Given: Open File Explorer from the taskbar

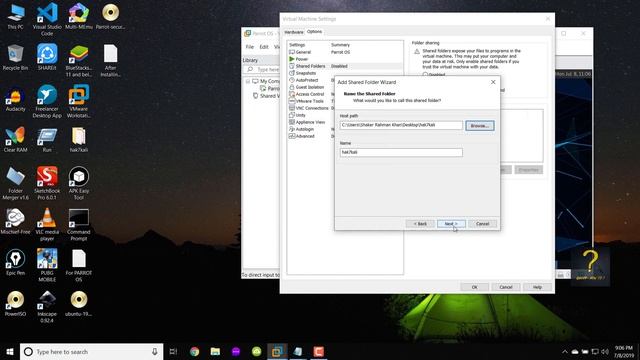Looking at the screenshot, I should click(x=215, y=351).
